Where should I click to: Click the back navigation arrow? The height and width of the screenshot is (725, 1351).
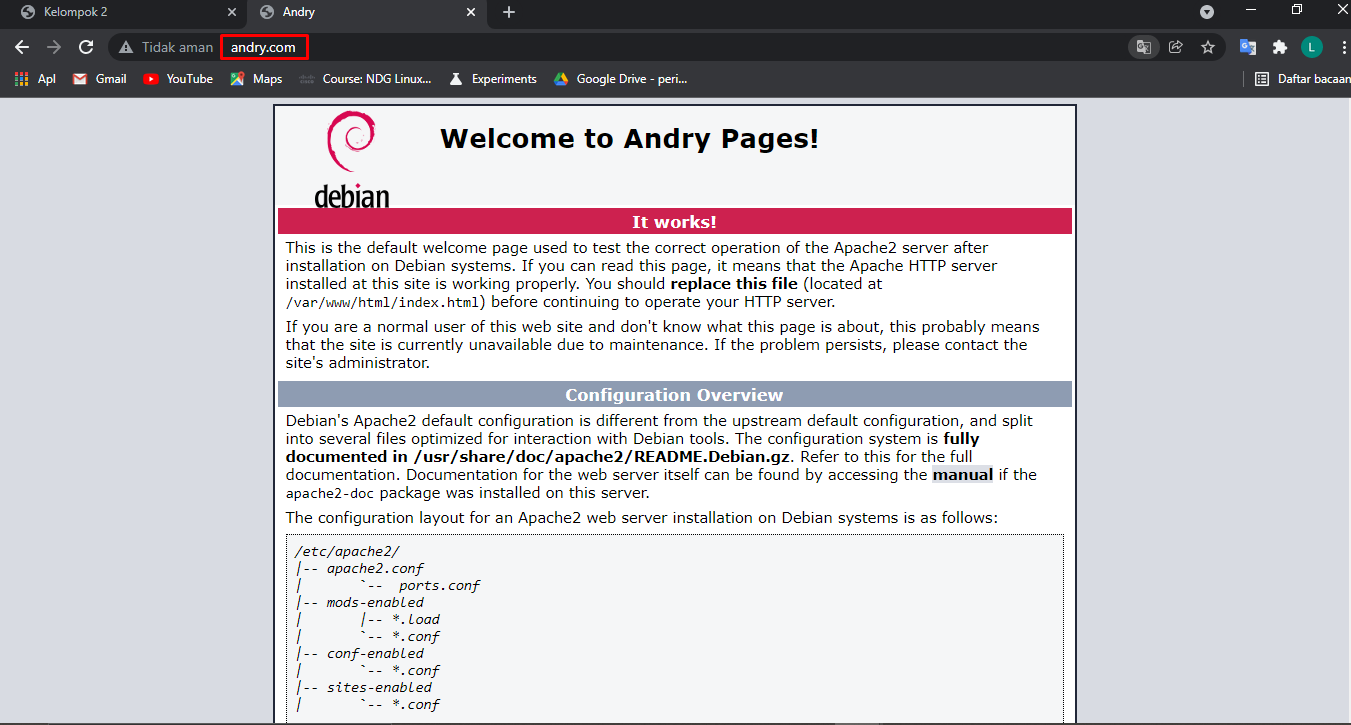[x=22, y=47]
